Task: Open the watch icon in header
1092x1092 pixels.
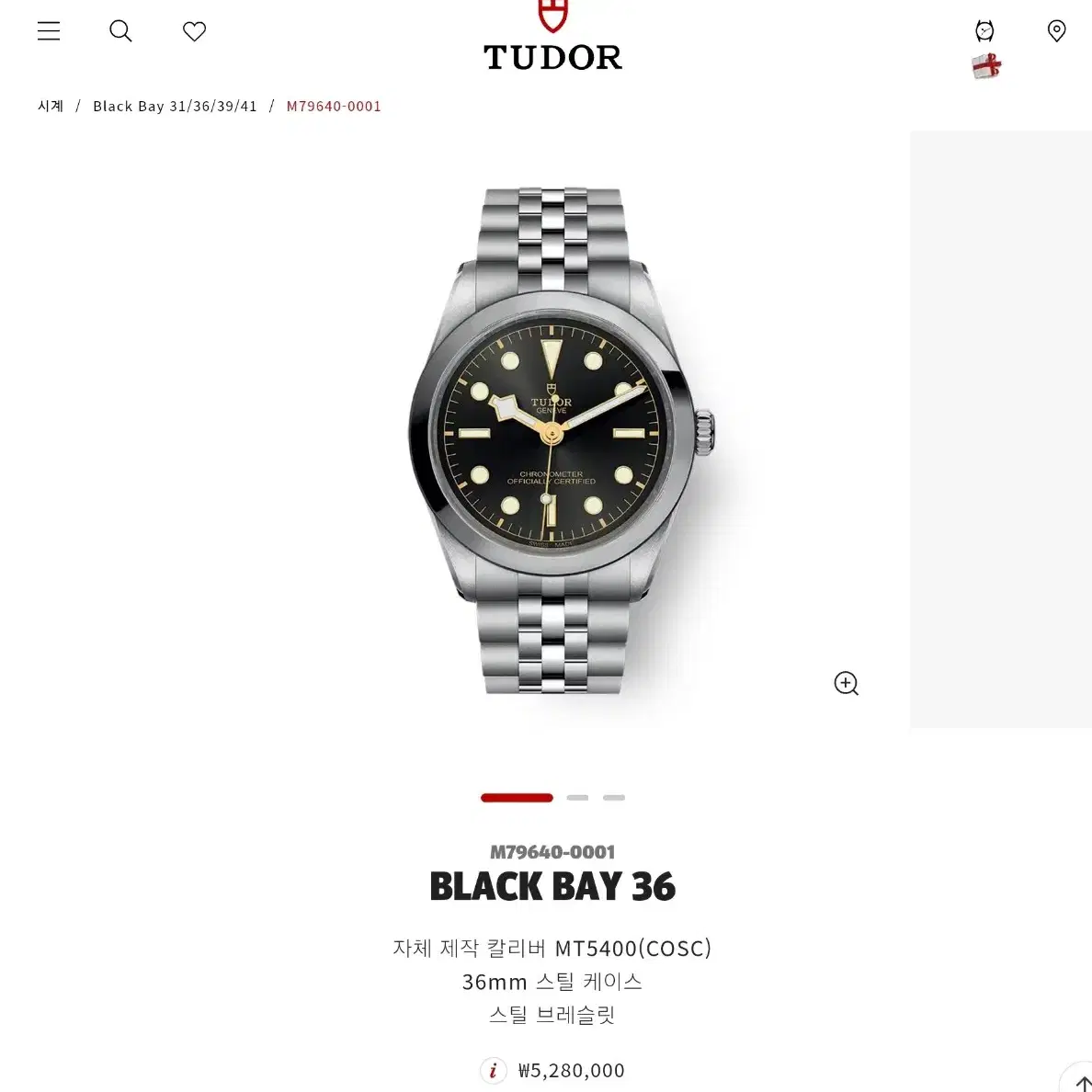Action: coord(984,30)
